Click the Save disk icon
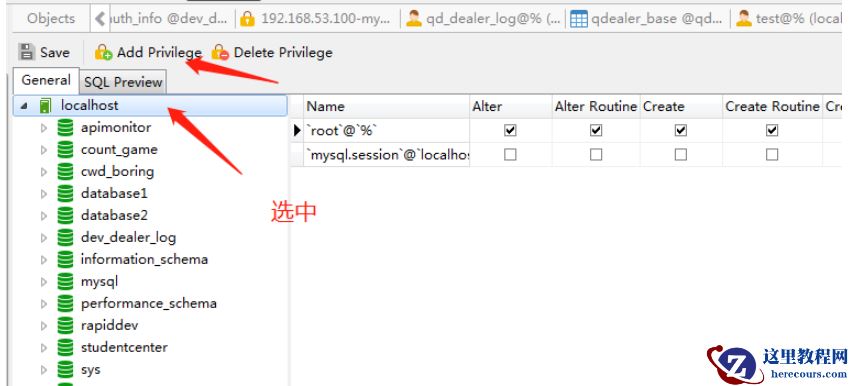Viewport: 853px width, 386px height. pos(26,52)
